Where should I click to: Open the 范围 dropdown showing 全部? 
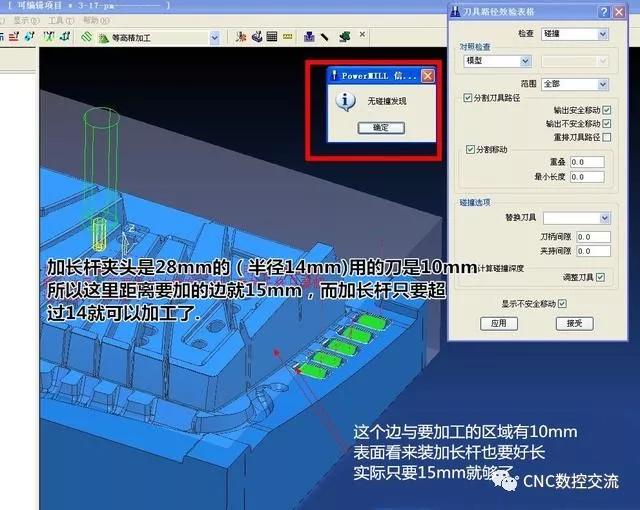[x=575, y=84]
